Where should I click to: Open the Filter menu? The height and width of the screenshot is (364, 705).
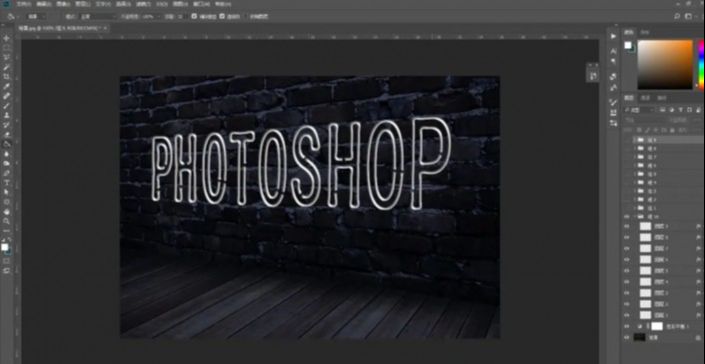click(x=143, y=4)
